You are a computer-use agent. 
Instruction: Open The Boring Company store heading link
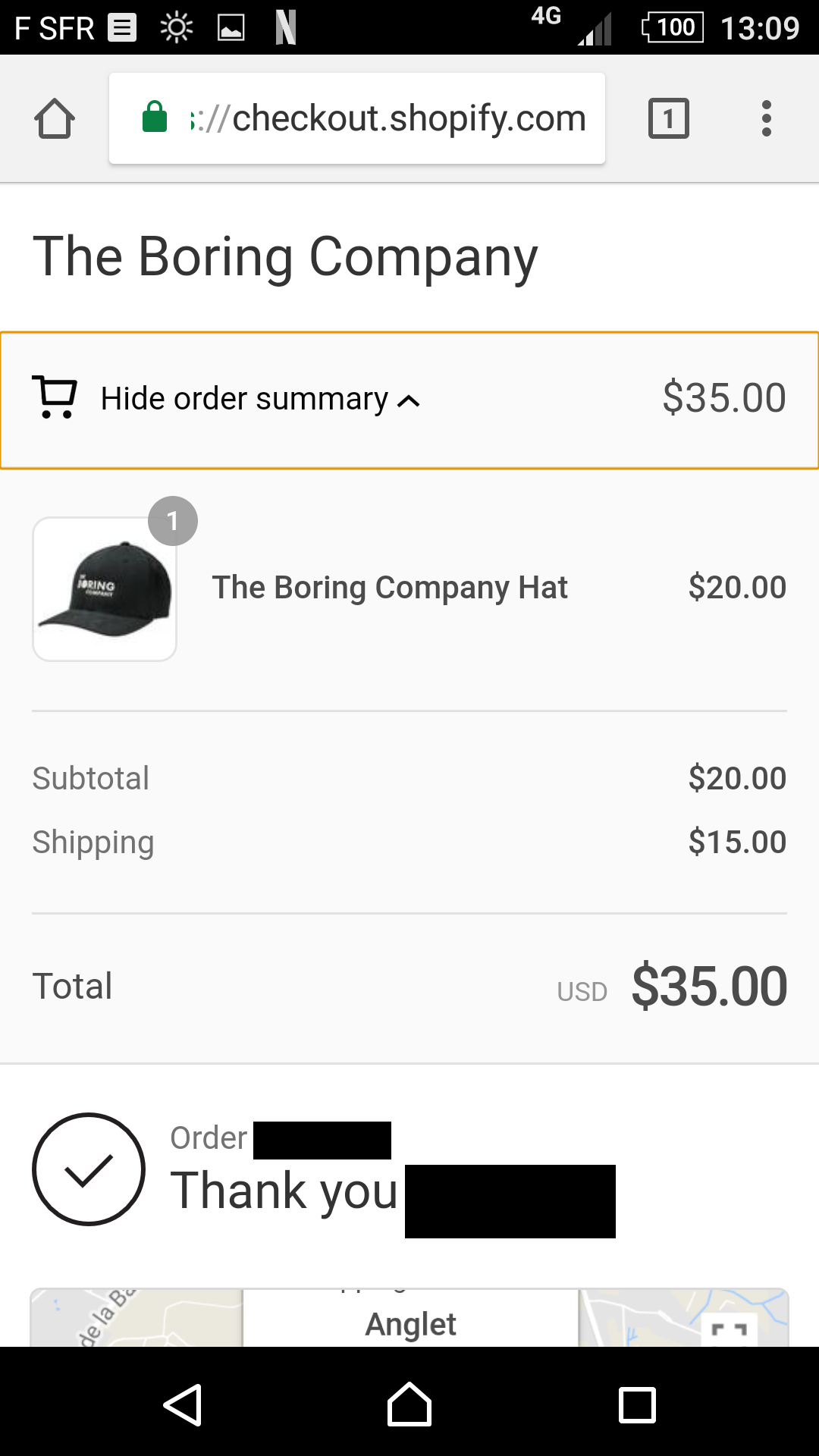click(x=285, y=256)
